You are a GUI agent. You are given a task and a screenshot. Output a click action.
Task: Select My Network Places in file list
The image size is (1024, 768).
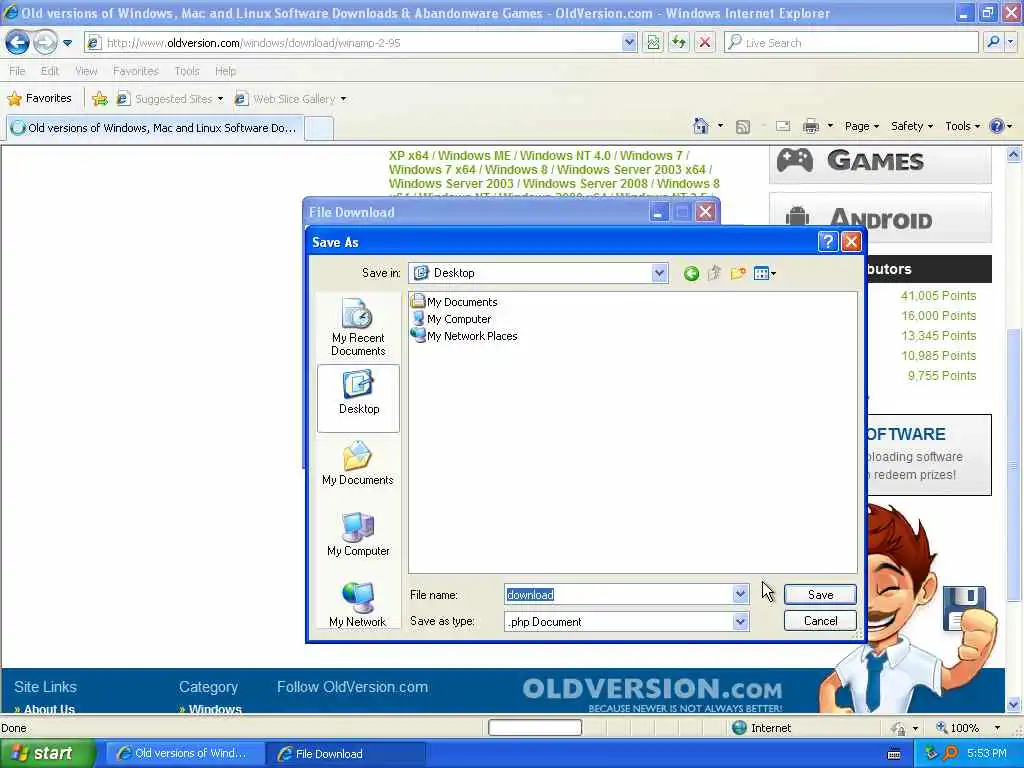tap(464, 336)
